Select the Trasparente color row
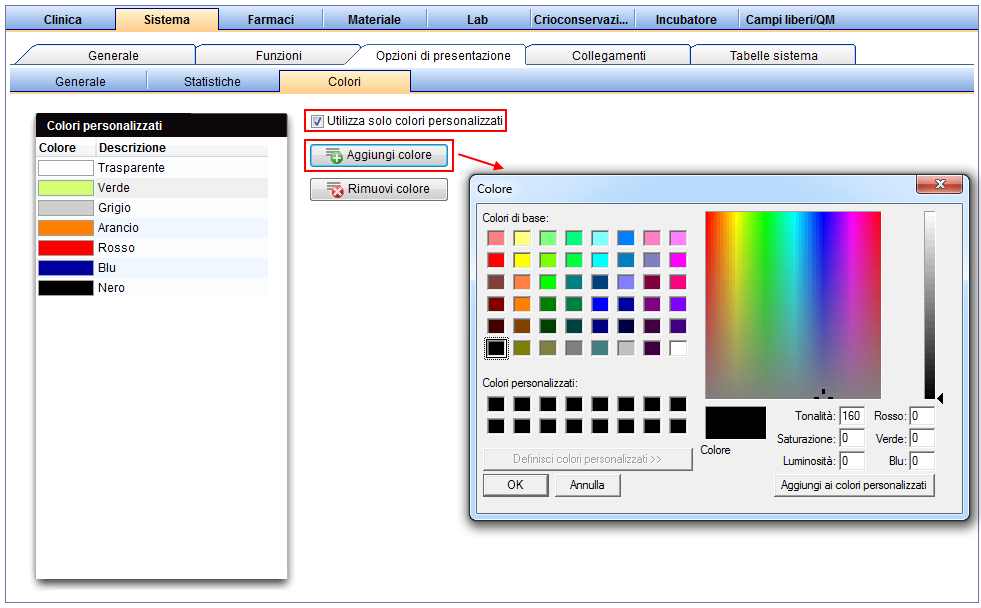Image resolution: width=981 pixels, height=608 pixels. point(153,168)
